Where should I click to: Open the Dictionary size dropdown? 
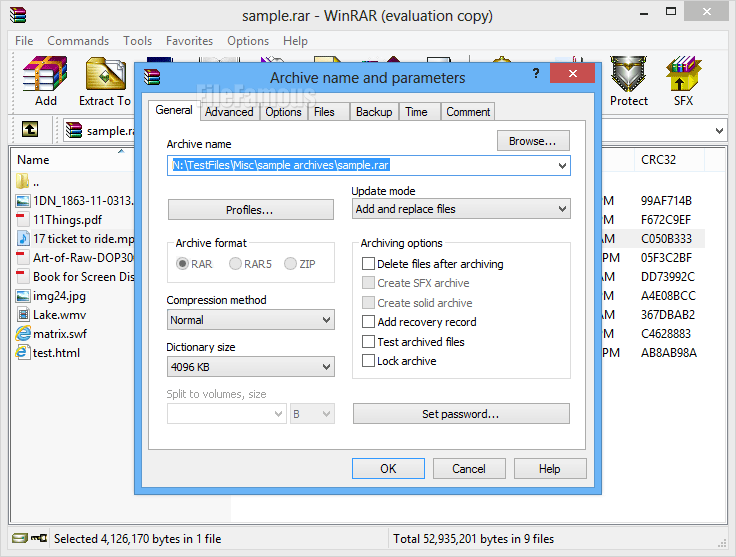pyautogui.click(x=251, y=367)
